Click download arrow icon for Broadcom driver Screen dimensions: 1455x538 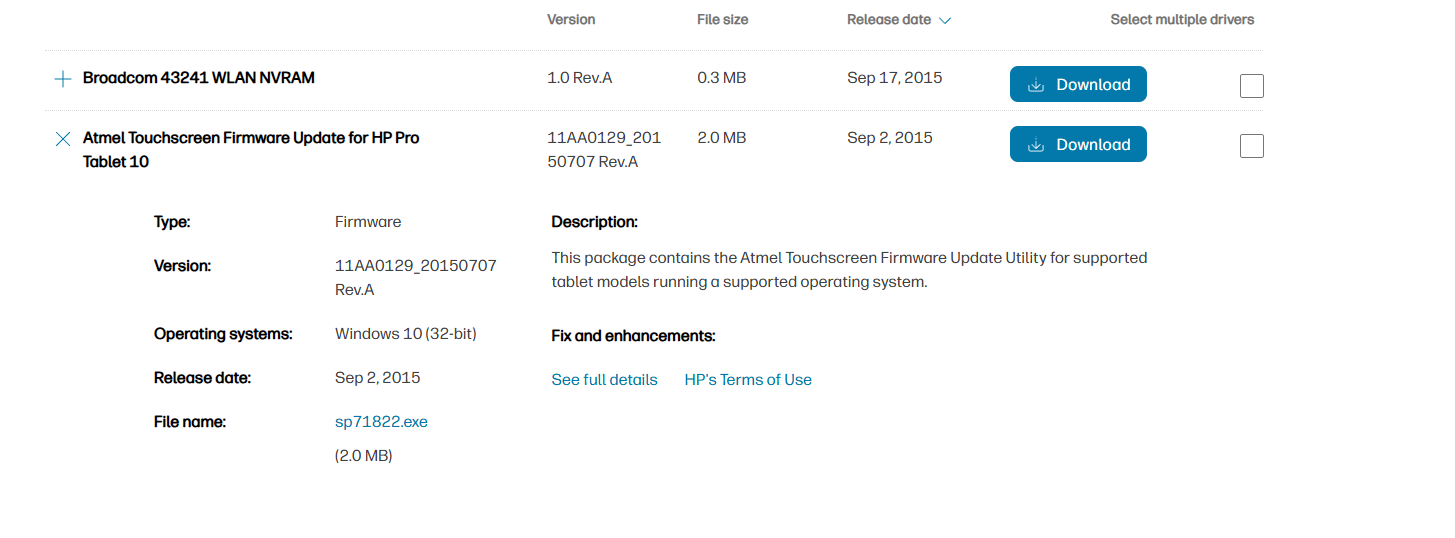pos(1036,85)
